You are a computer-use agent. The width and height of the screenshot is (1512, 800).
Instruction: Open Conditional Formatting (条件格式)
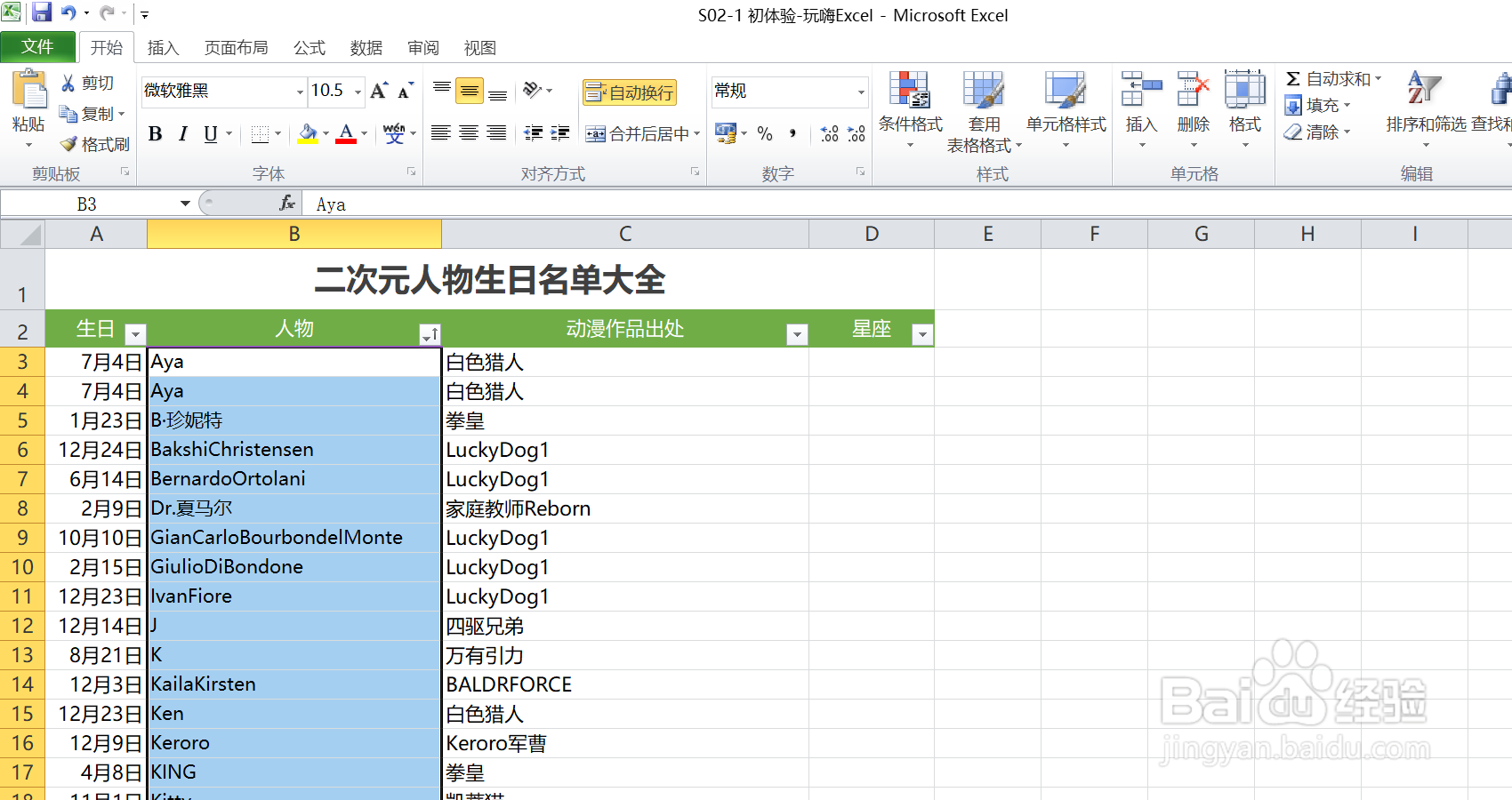pos(910,109)
